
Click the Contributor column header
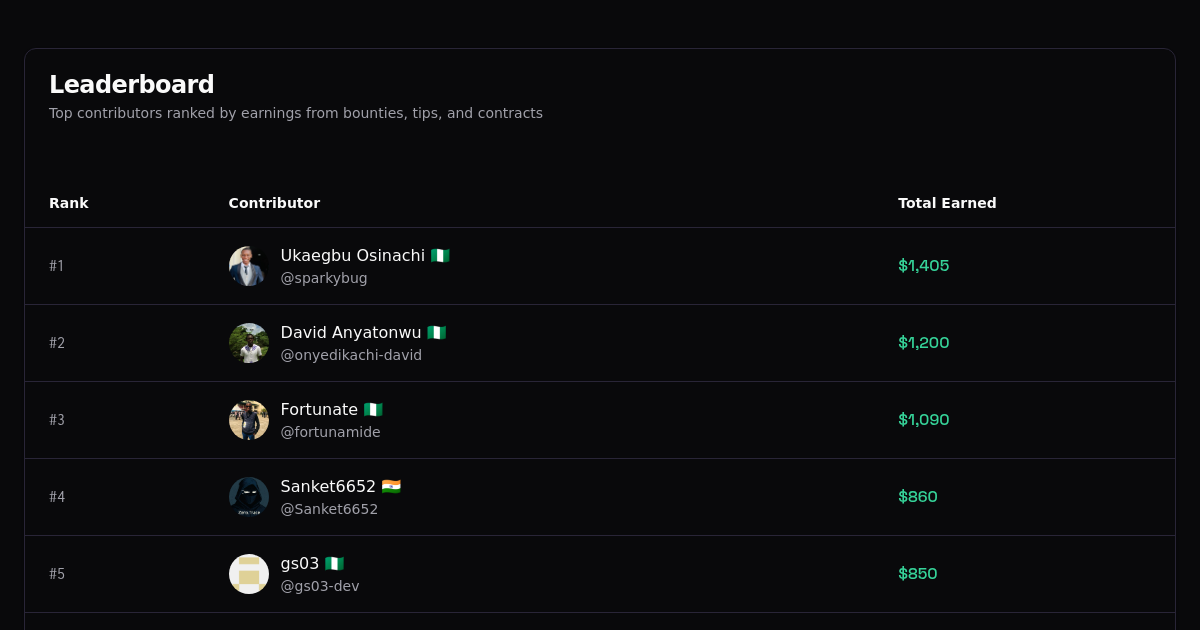click(x=274, y=203)
